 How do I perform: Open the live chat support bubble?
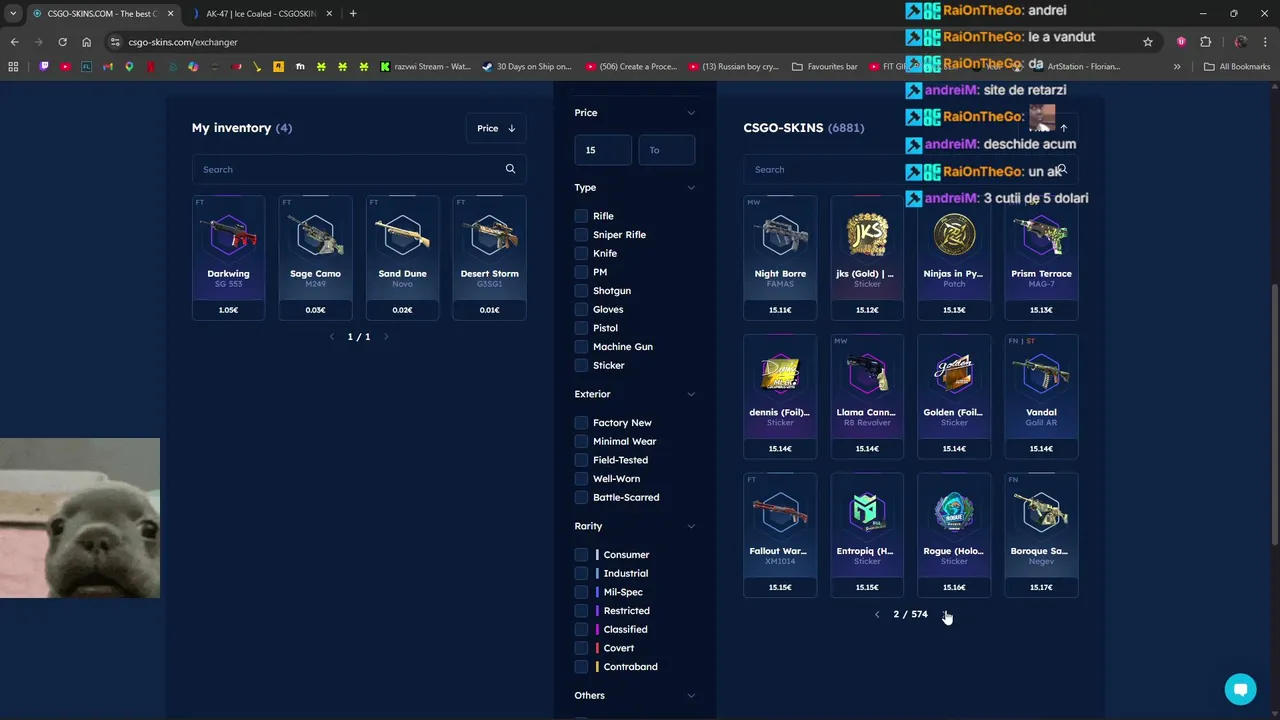[x=1240, y=689]
